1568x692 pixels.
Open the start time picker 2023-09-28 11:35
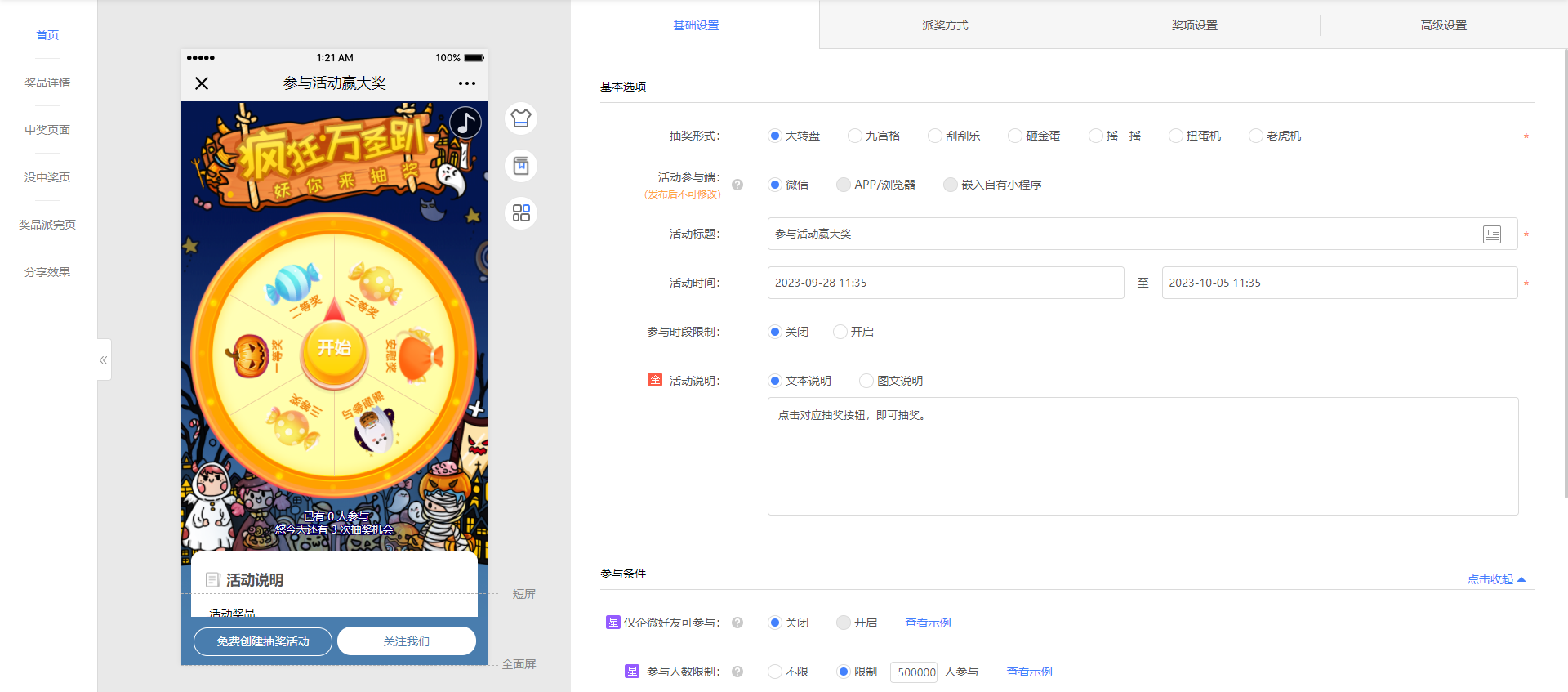click(946, 283)
